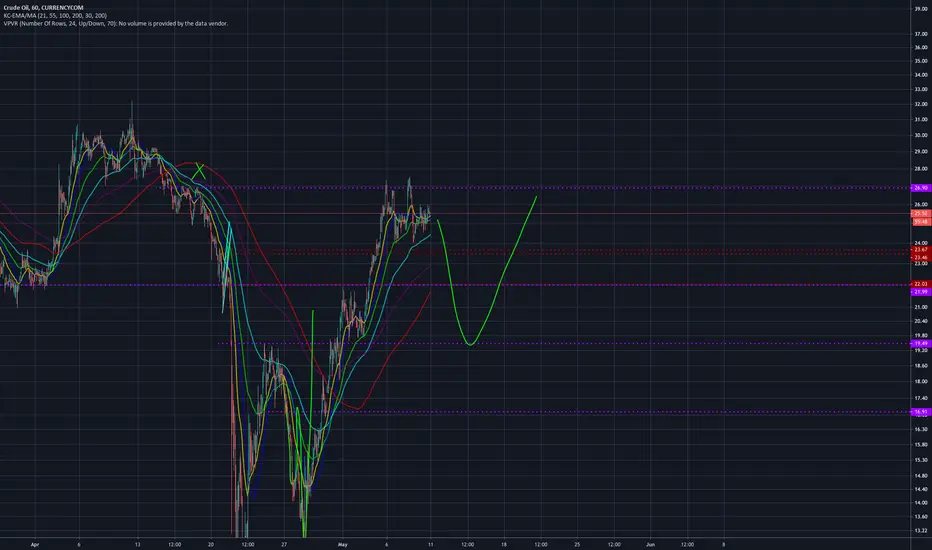This screenshot has width=932, height=550.
Task: Select the VPVR indicator legend line
Action: tap(116, 24)
